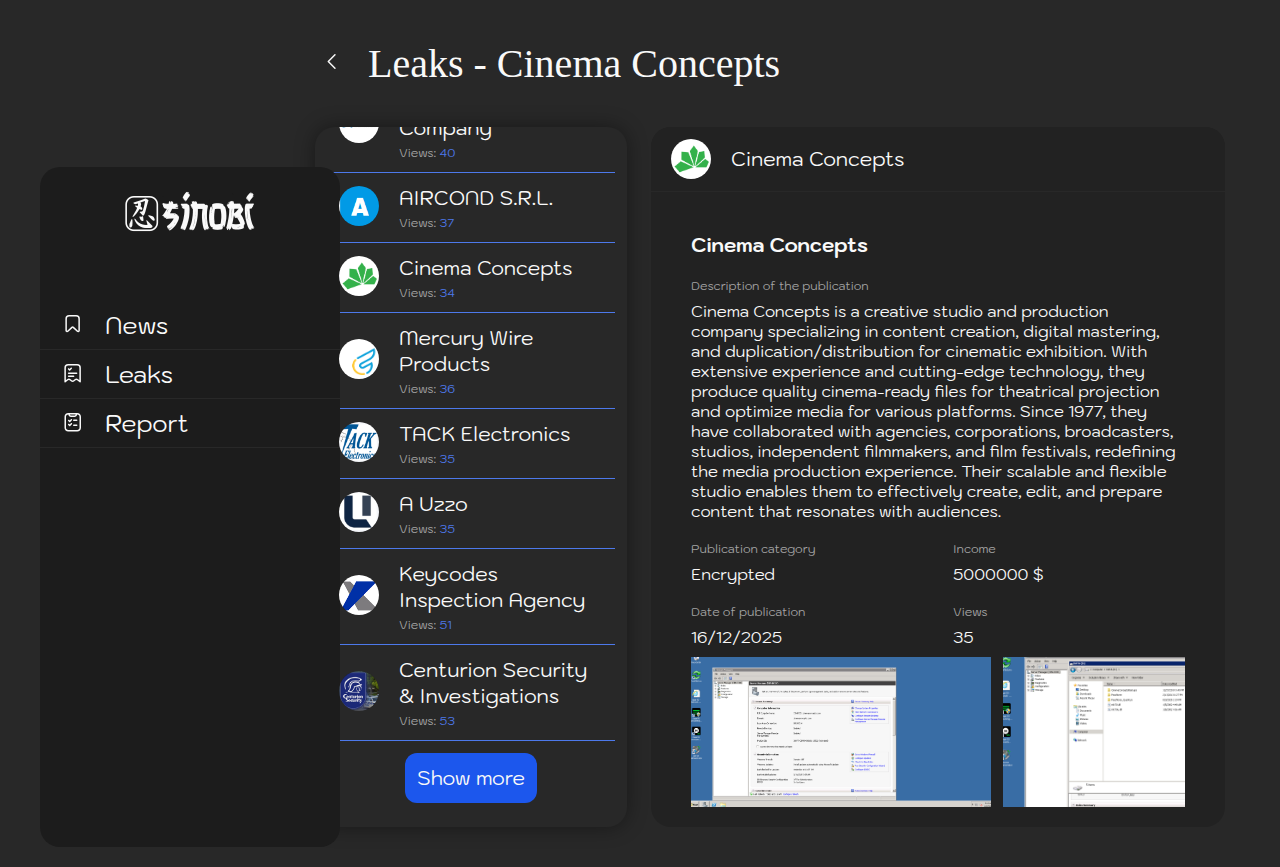Open the first screenshot thumbnail in the detail panel
Screen dimensions: 1280x867
[840, 731]
